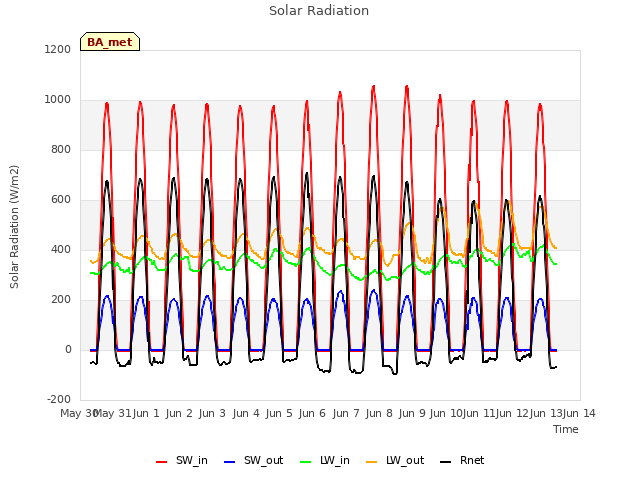
Task: Click the BA_met annotation box
Action: click(110, 42)
